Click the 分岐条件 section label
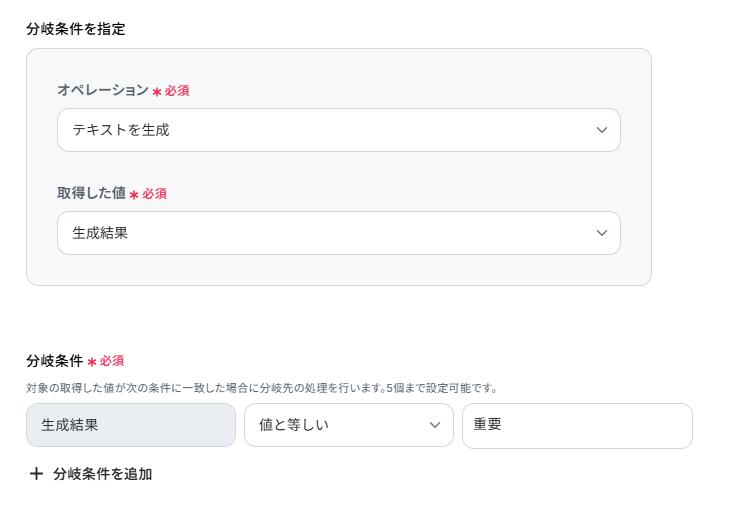 pyautogui.click(x=54, y=360)
